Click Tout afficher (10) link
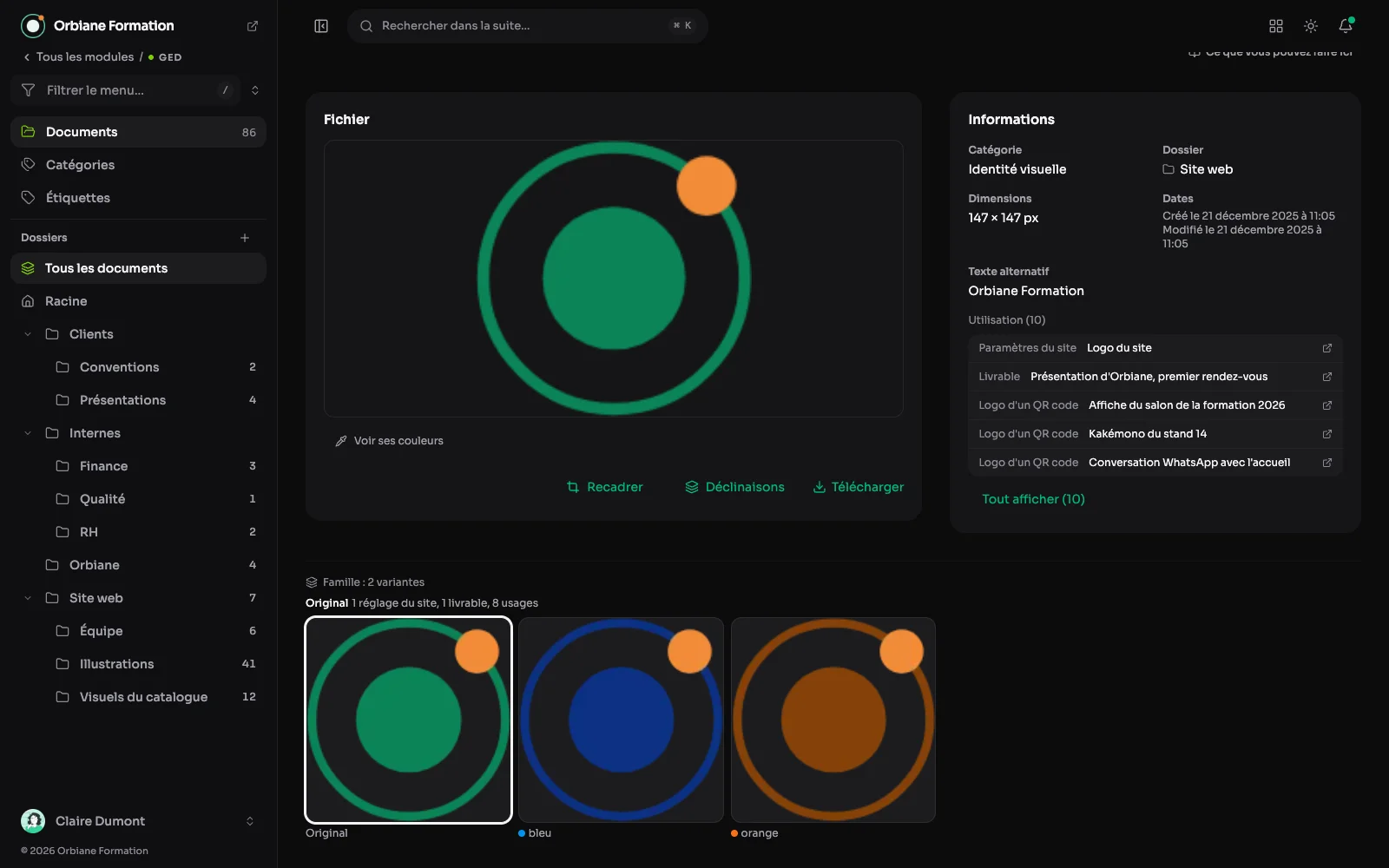This screenshot has width=1389, height=868. click(1033, 499)
